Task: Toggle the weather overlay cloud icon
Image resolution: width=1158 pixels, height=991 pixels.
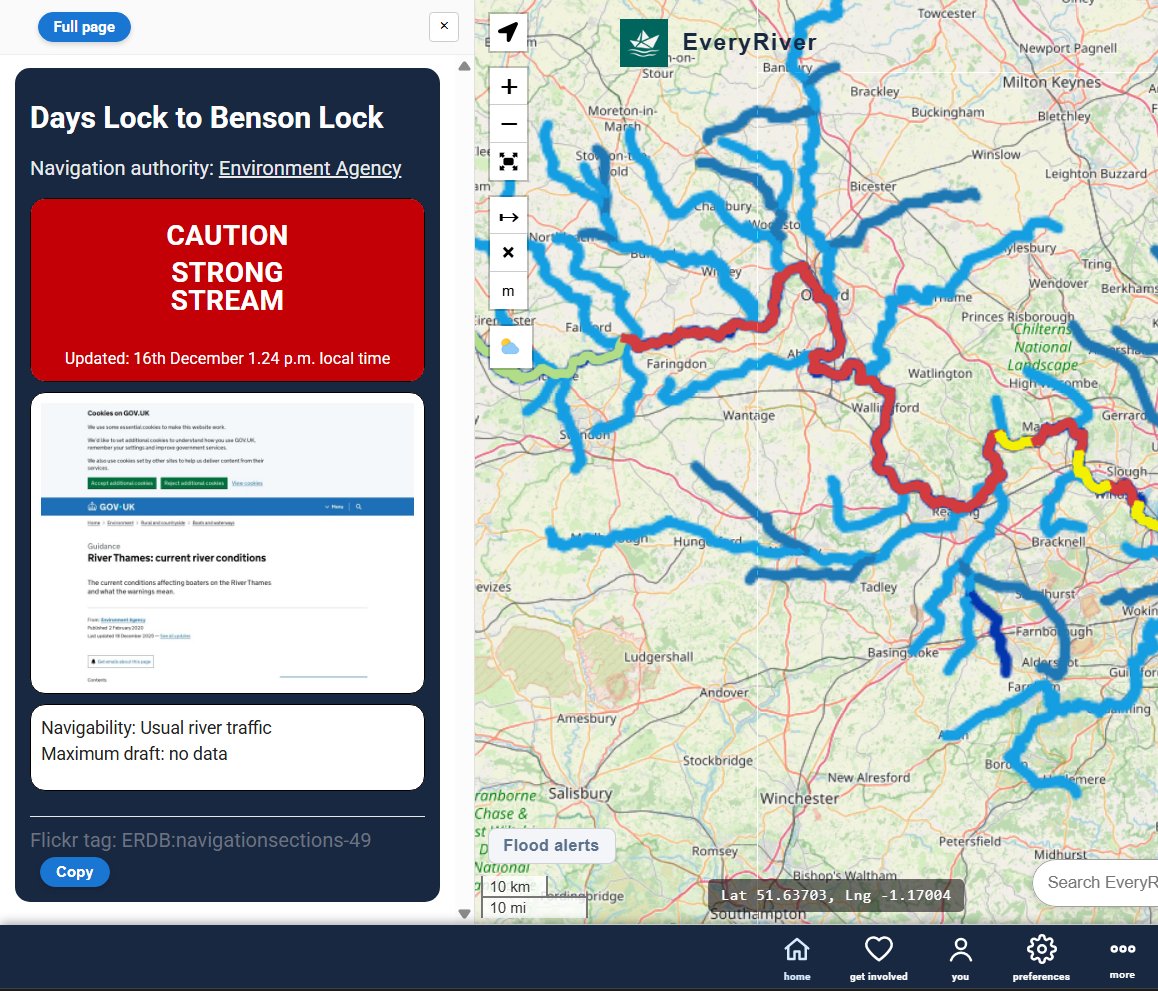Action: pyautogui.click(x=508, y=347)
